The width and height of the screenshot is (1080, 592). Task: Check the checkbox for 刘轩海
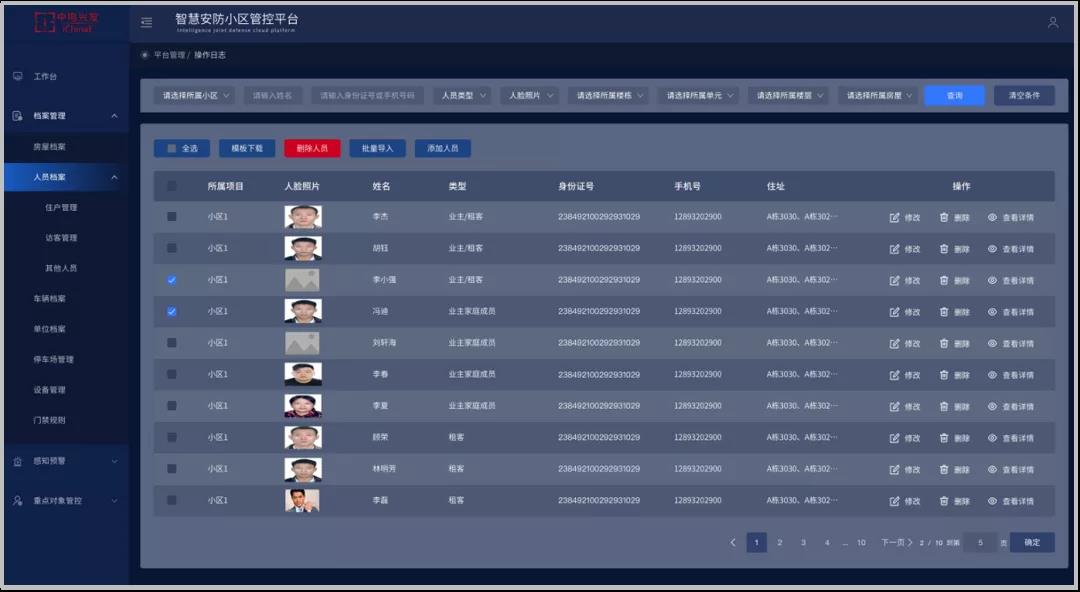(172, 343)
